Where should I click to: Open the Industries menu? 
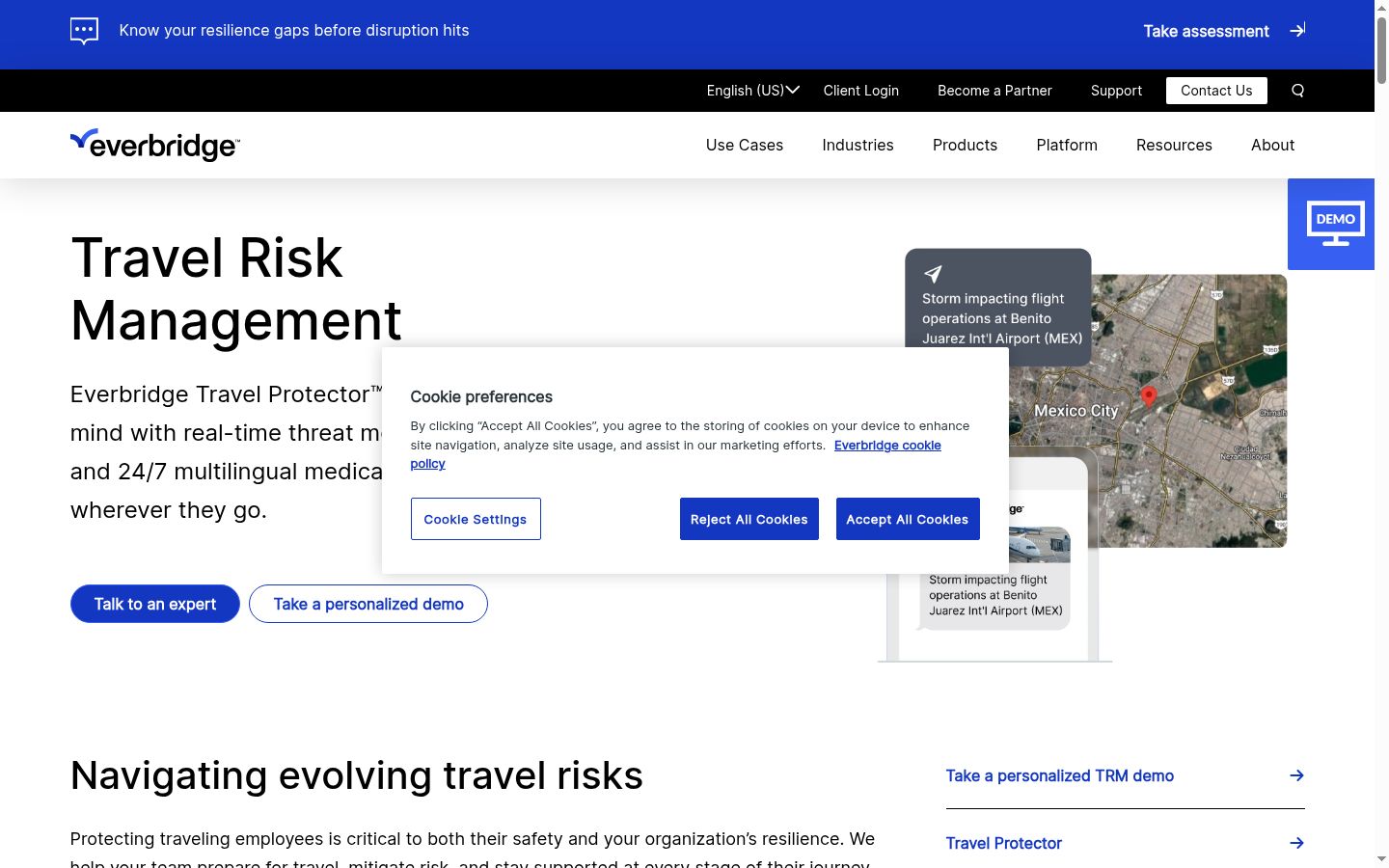point(858,146)
